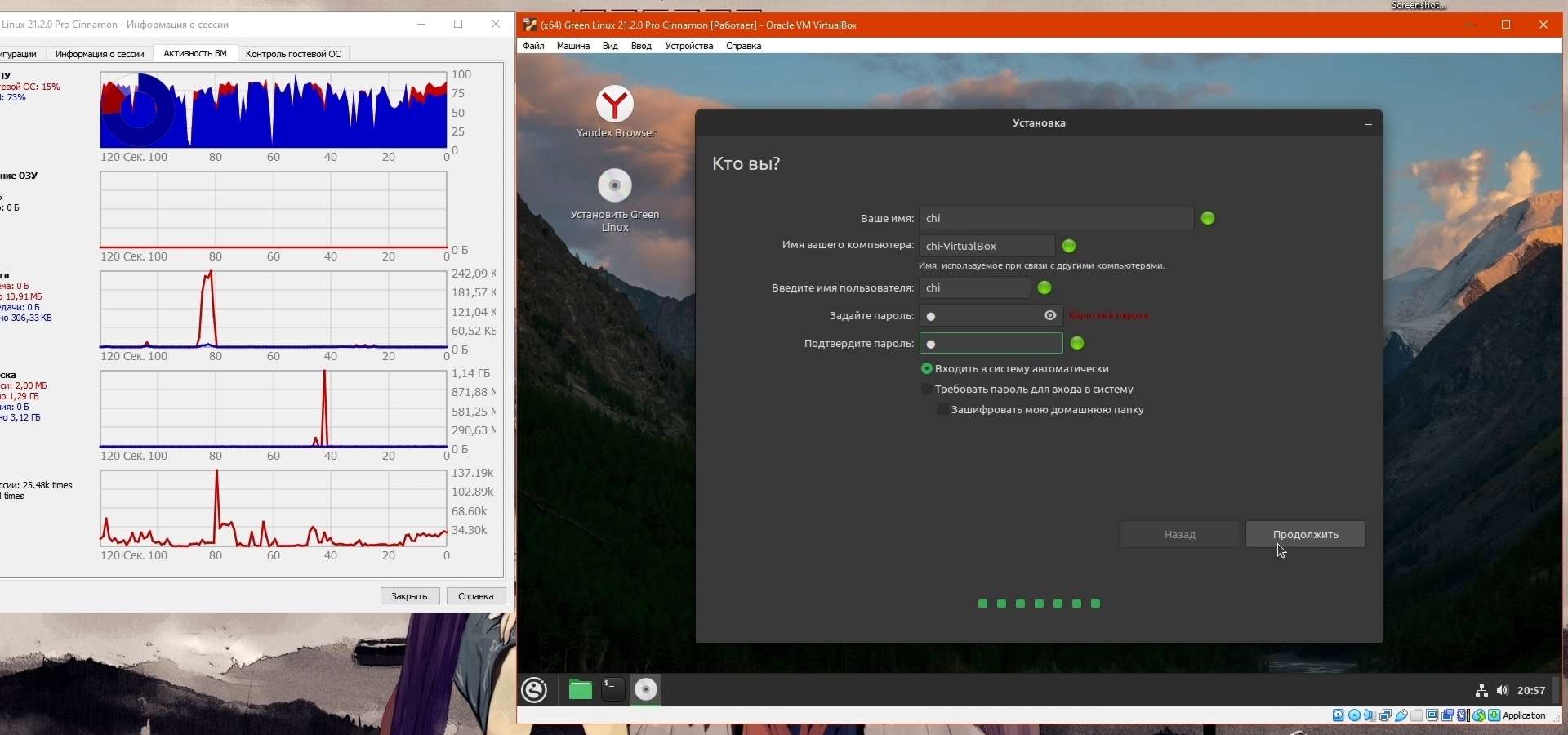This screenshot has width=1568, height=735.
Task: Switch to 'Контроль гостевой ОС' tab
Action: click(x=293, y=54)
